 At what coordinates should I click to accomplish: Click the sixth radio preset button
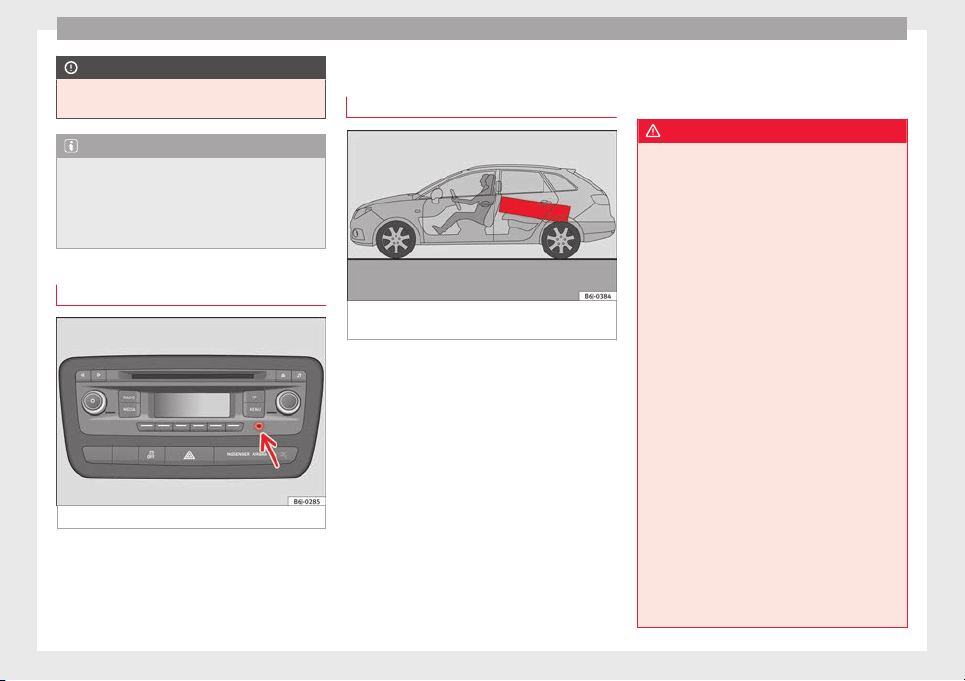[x=234, y=426]
